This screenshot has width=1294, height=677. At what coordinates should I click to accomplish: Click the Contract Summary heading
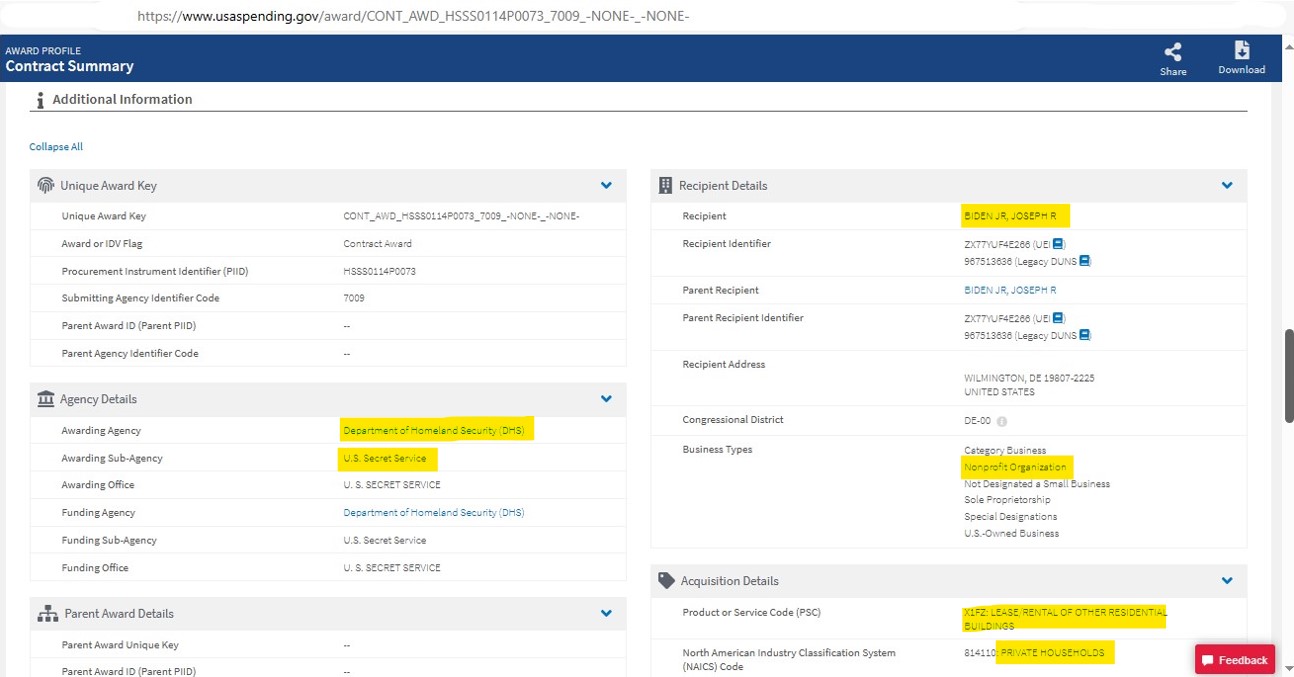tap(69, 66)
